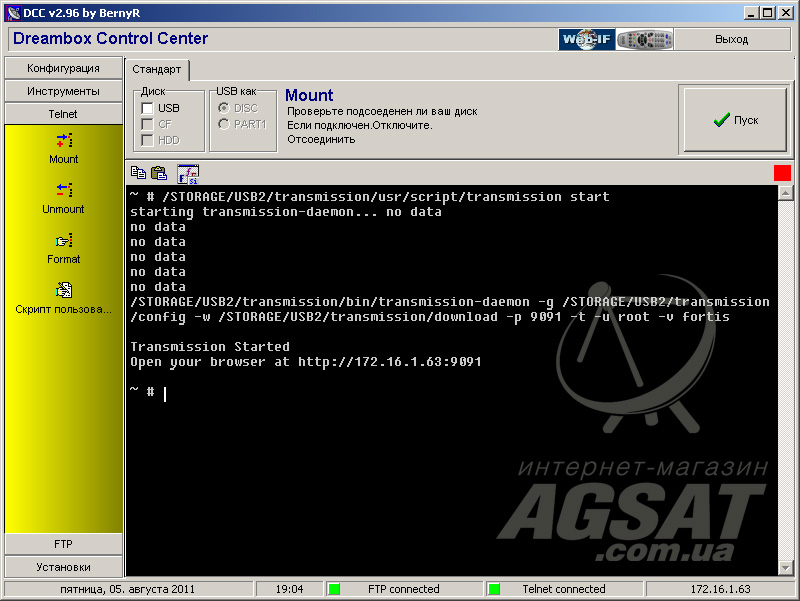Click the date 'пятница, 05. августа 2011'
This screenshot has height=601, width=800.
[128, 589]
